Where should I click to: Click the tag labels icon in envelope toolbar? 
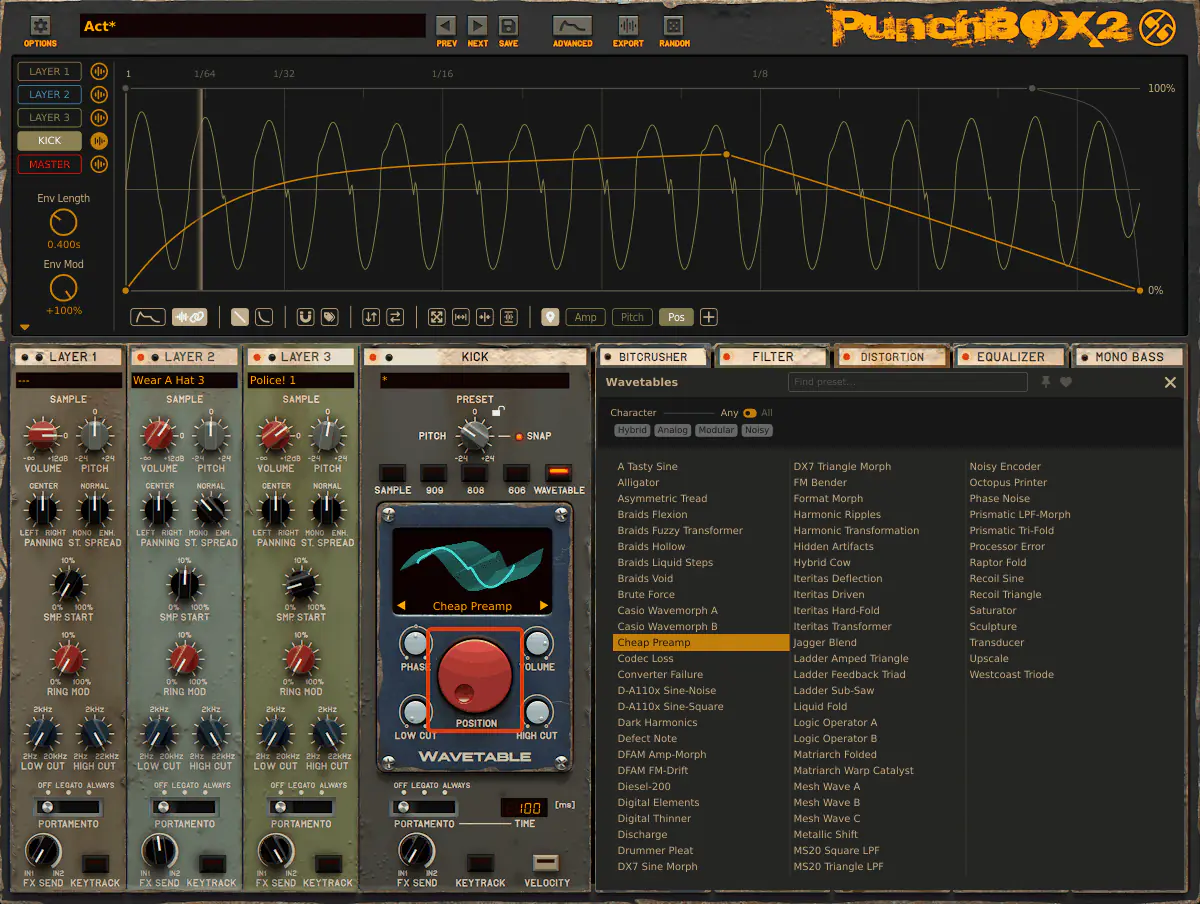tap(329, 317)
